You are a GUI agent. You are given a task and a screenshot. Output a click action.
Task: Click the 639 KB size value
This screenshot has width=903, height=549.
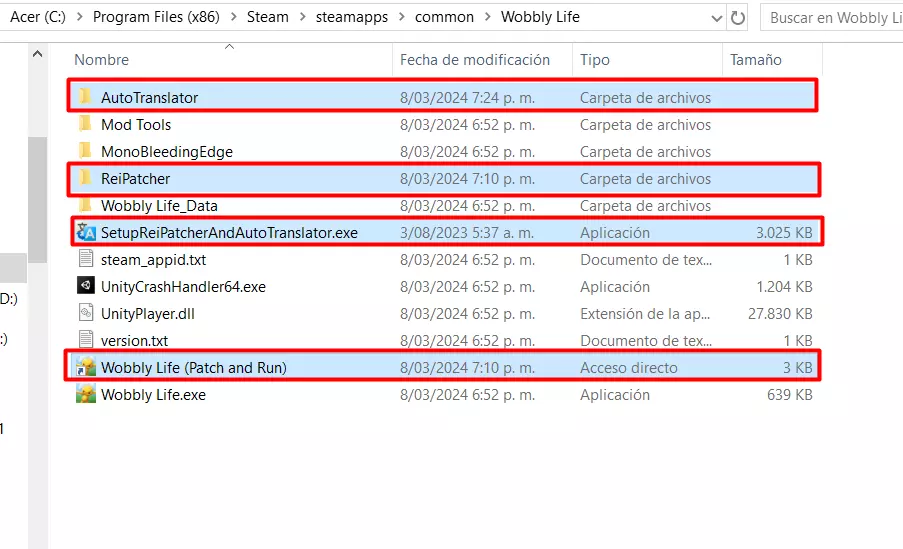point(790,395)
